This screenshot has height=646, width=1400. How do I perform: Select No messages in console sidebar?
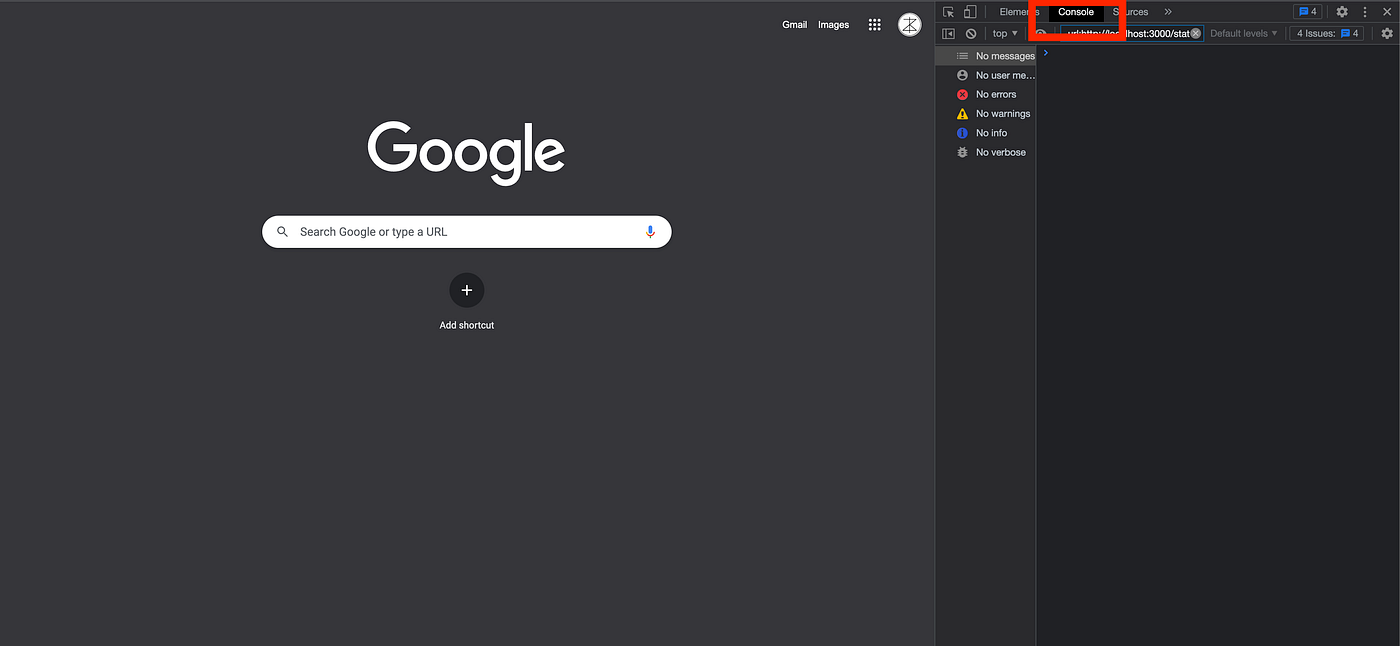pyautogui.click(x=985, y=56)
